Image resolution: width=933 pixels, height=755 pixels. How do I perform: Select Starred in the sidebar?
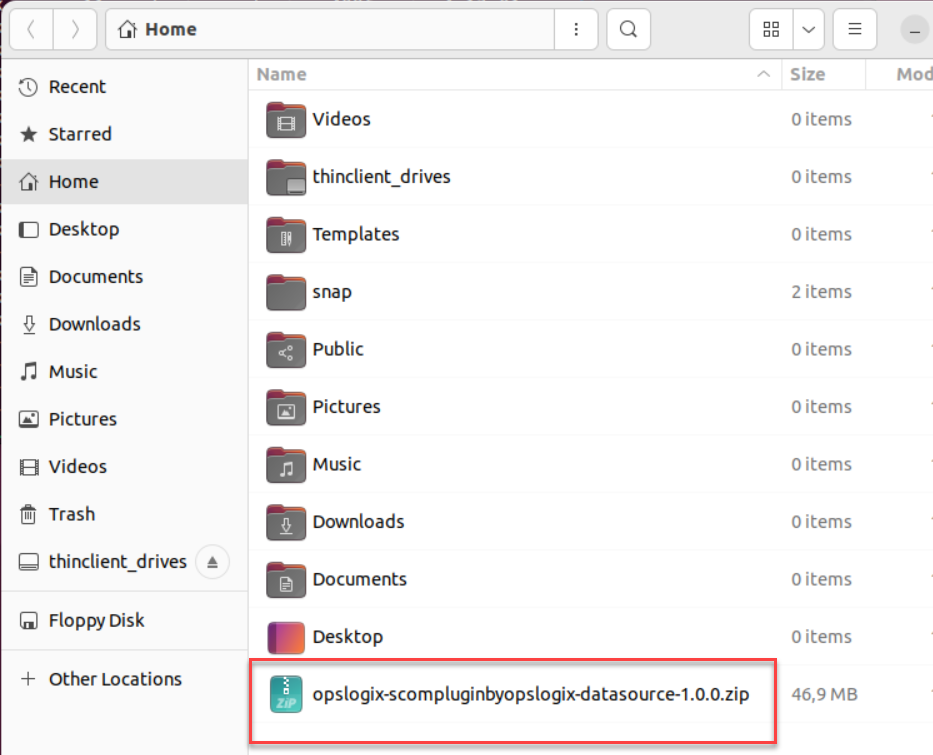(80, 134)
